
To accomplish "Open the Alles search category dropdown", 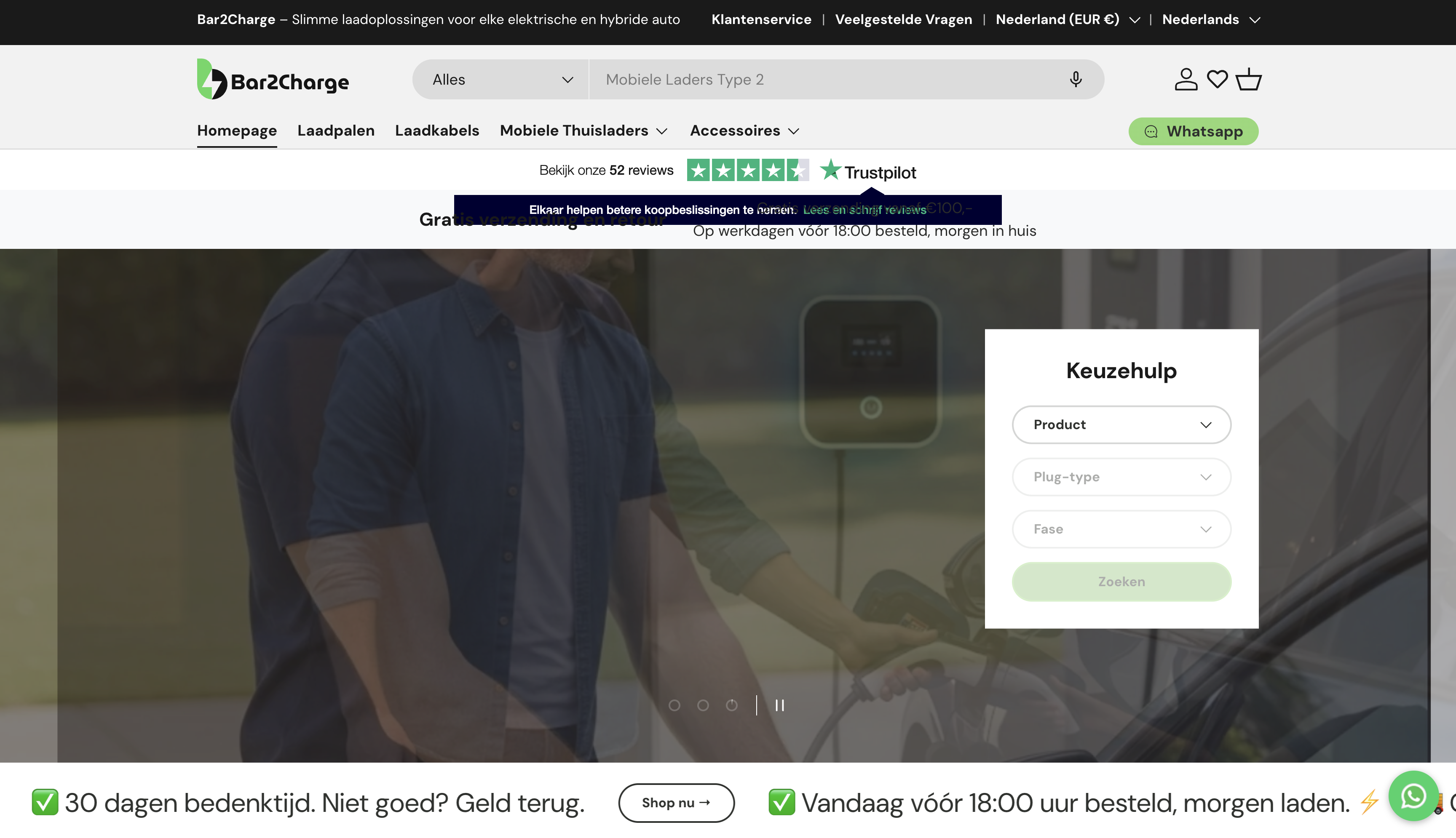I will (x=500, y=79).
